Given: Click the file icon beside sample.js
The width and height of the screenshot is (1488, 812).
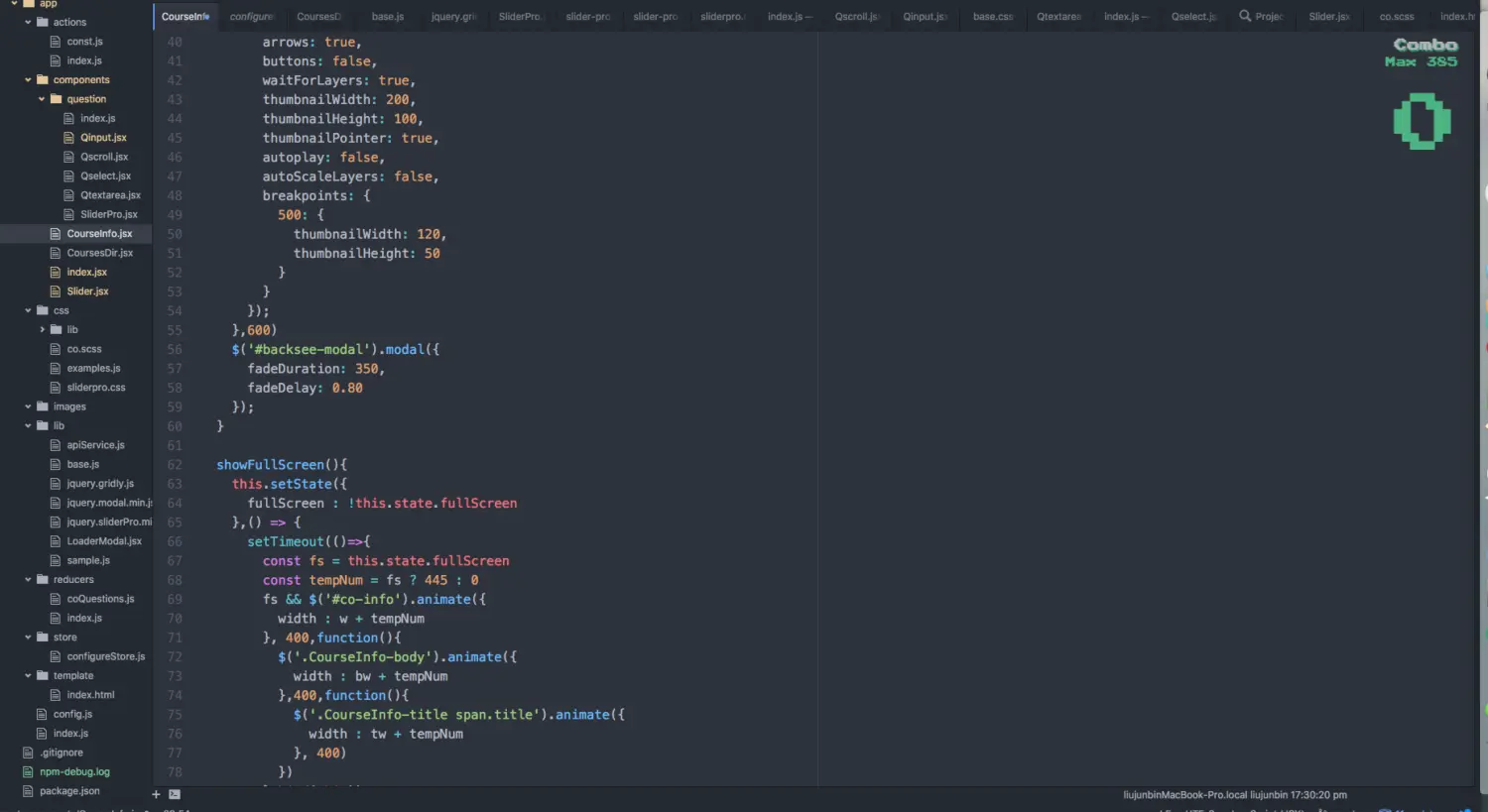Looking at the screenshot, I should 57,560.
